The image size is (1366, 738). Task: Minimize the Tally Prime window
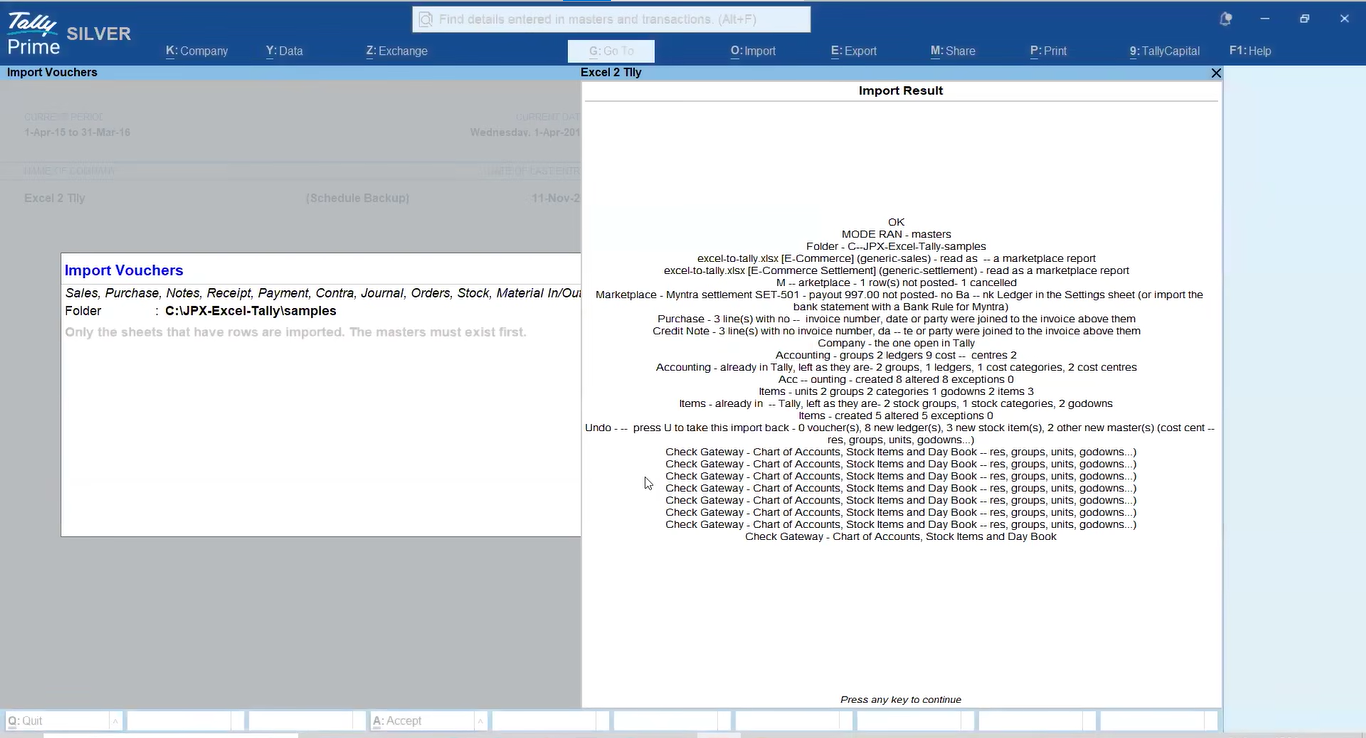click(1265, 19)
